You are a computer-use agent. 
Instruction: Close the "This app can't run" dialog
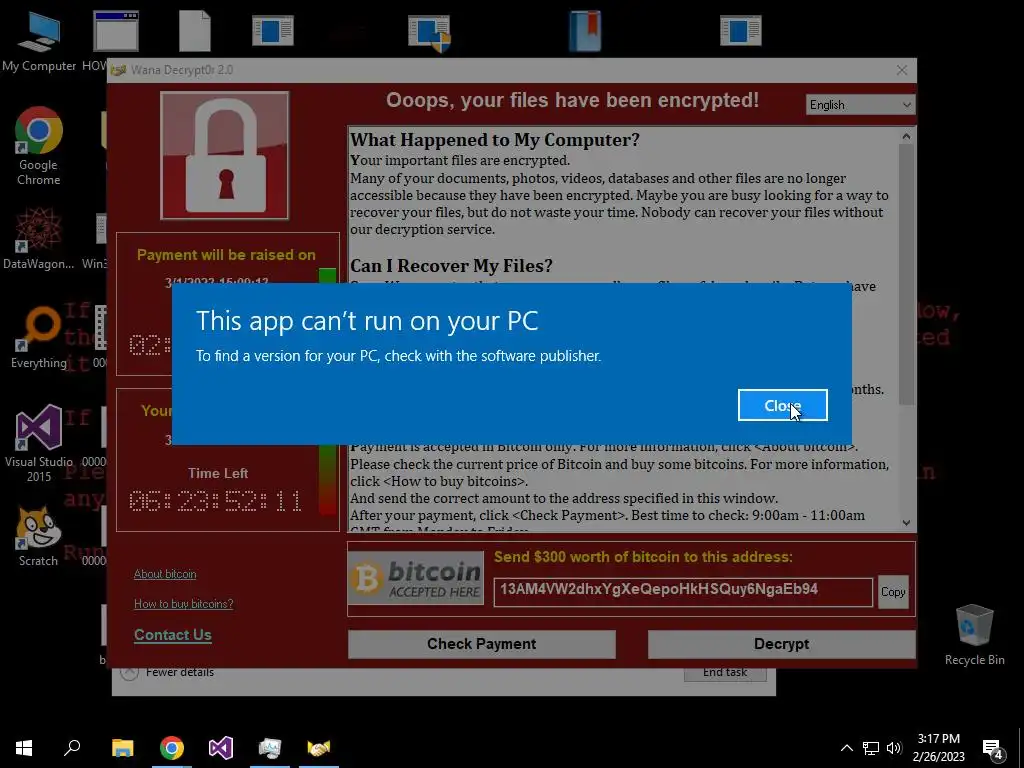pyautogui.click(x=782, y=406)
